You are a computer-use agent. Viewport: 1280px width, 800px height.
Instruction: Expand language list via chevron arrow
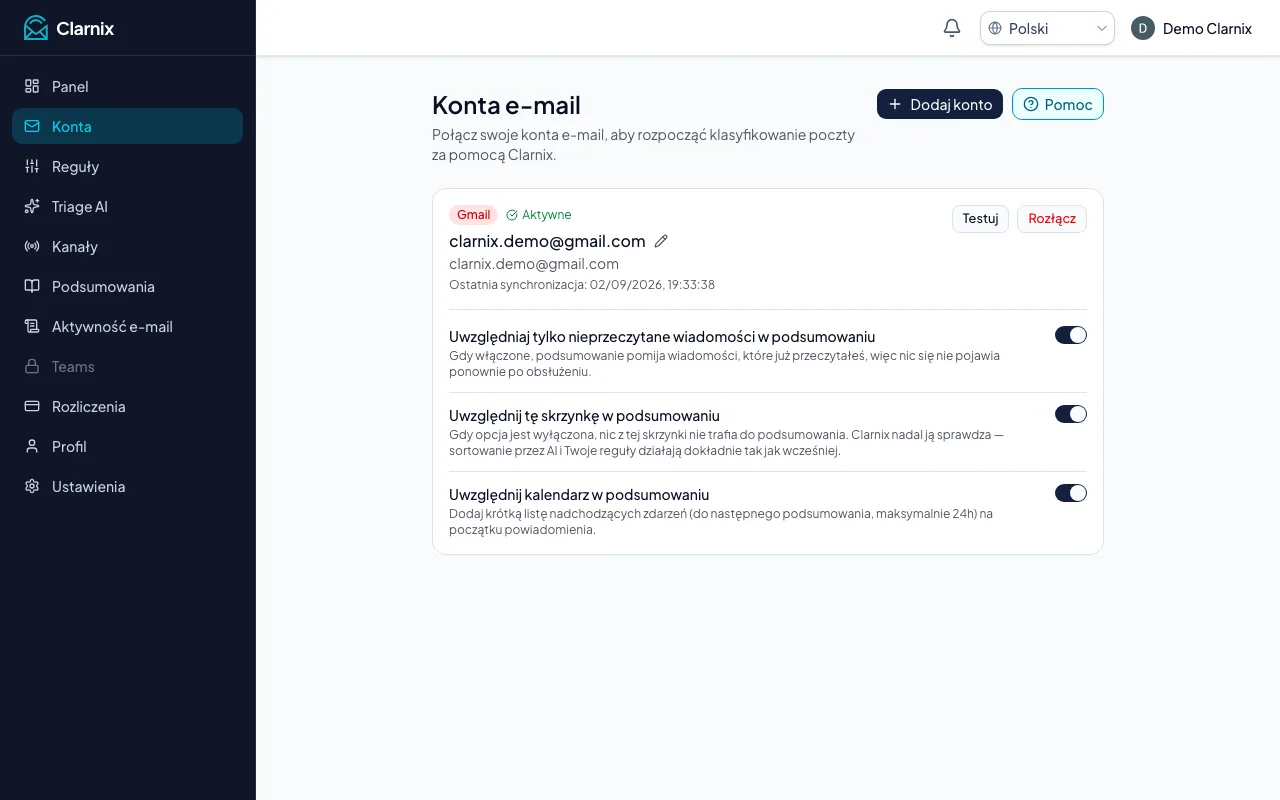(1102, 28)
